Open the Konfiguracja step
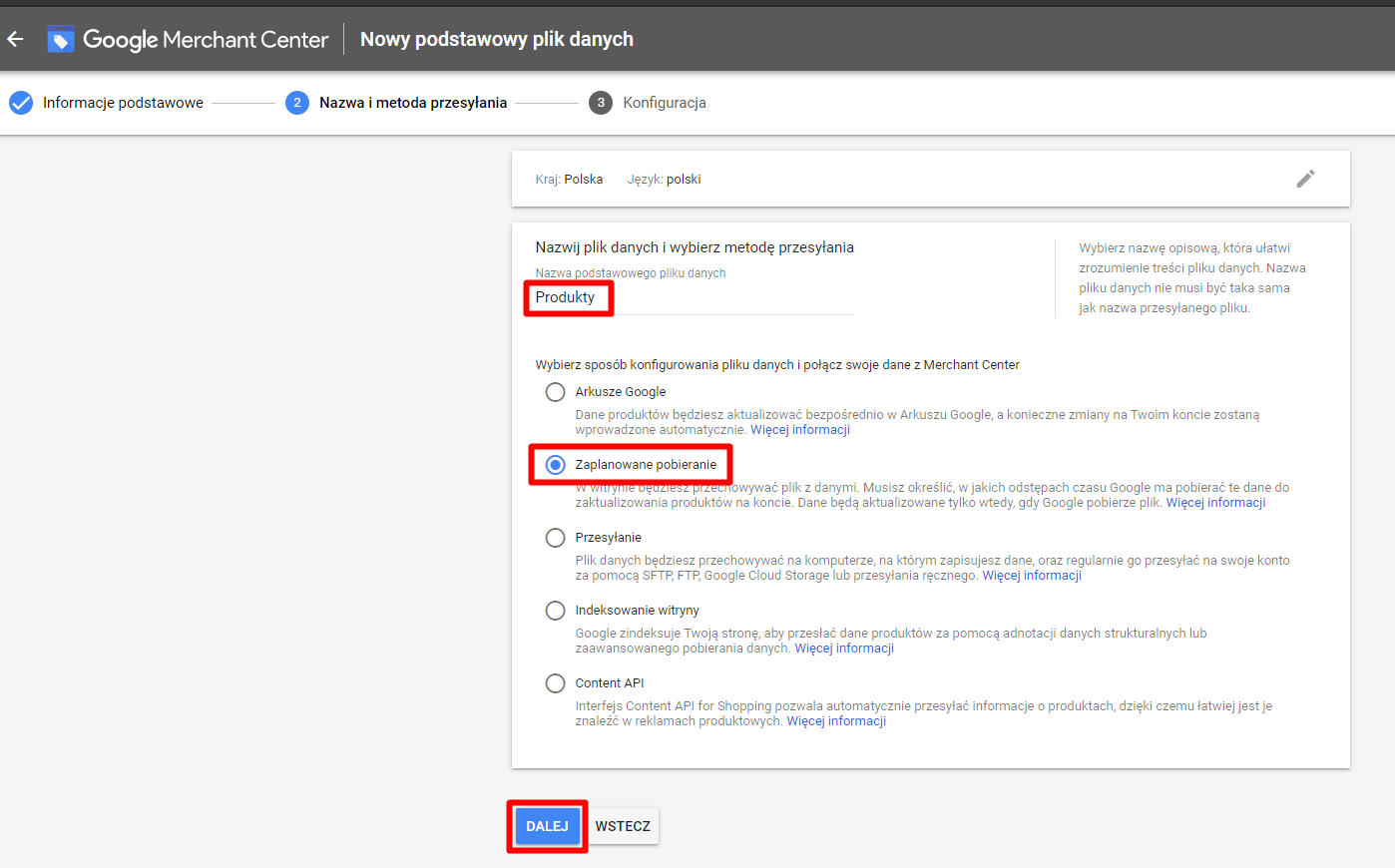 (665, 103)
